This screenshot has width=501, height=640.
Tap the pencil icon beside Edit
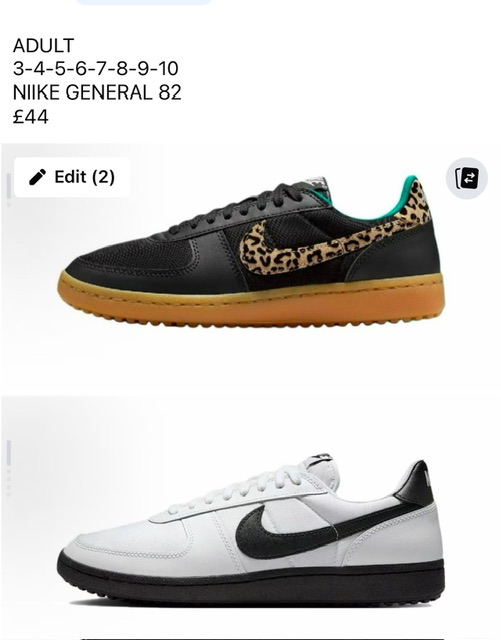[38, 177]
